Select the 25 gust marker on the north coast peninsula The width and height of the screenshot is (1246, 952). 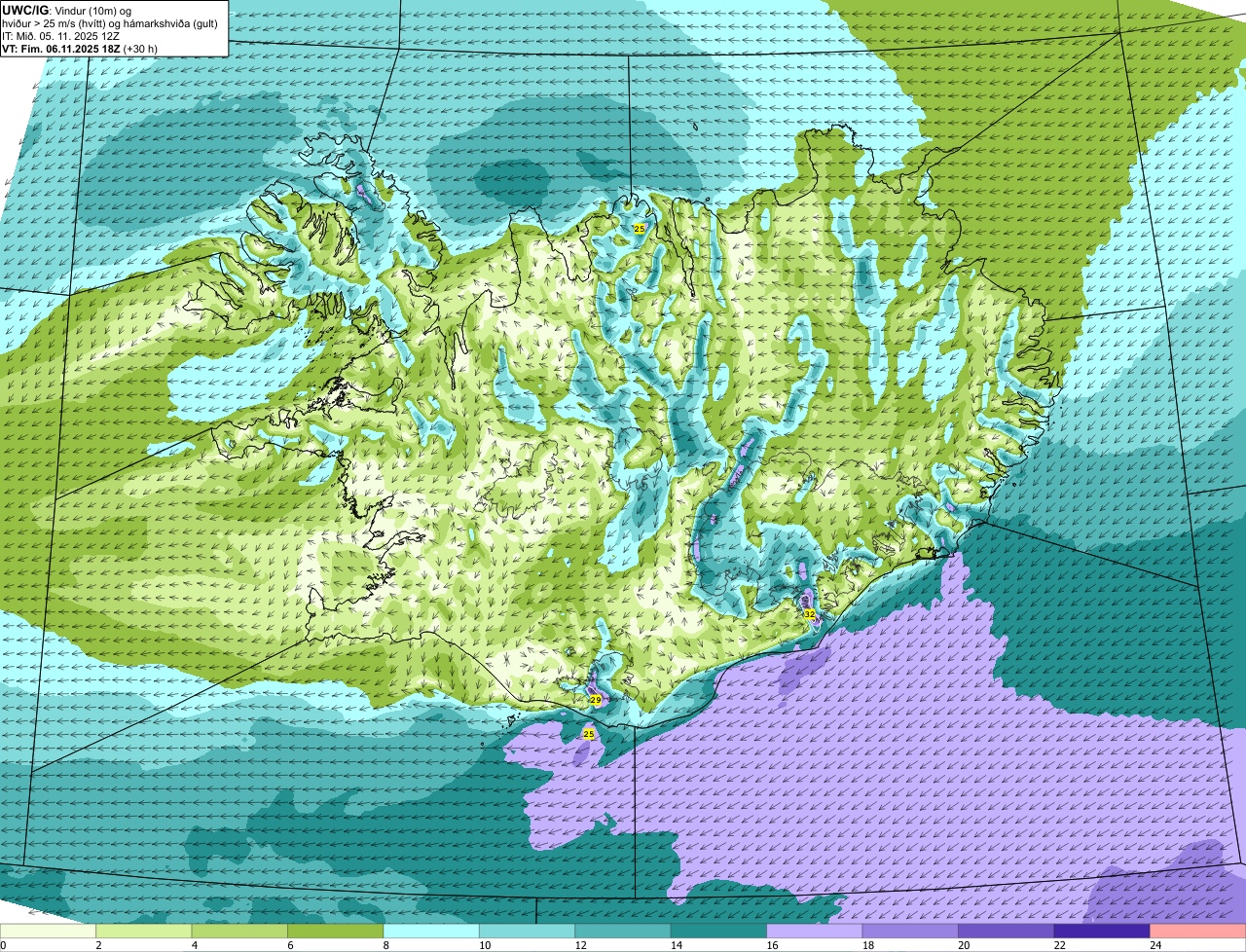coord(639,228)
